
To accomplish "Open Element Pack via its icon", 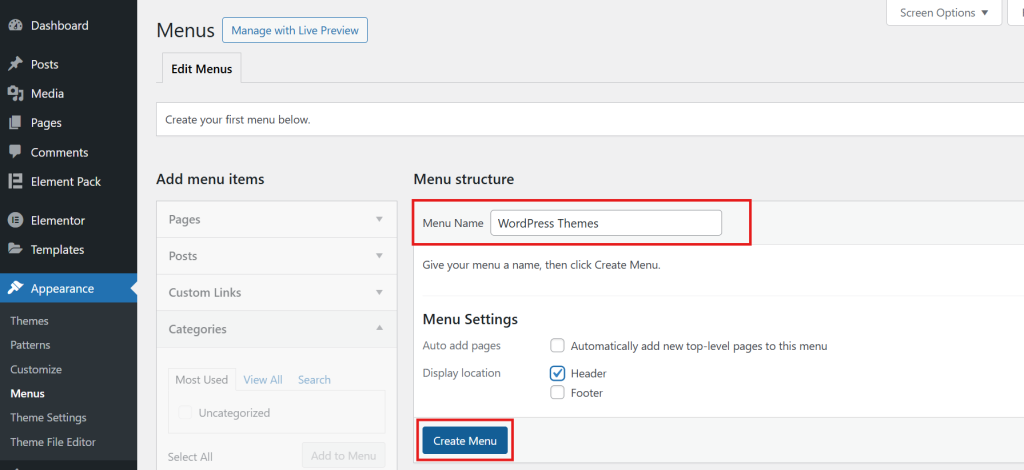I will [x=15, y=181].
